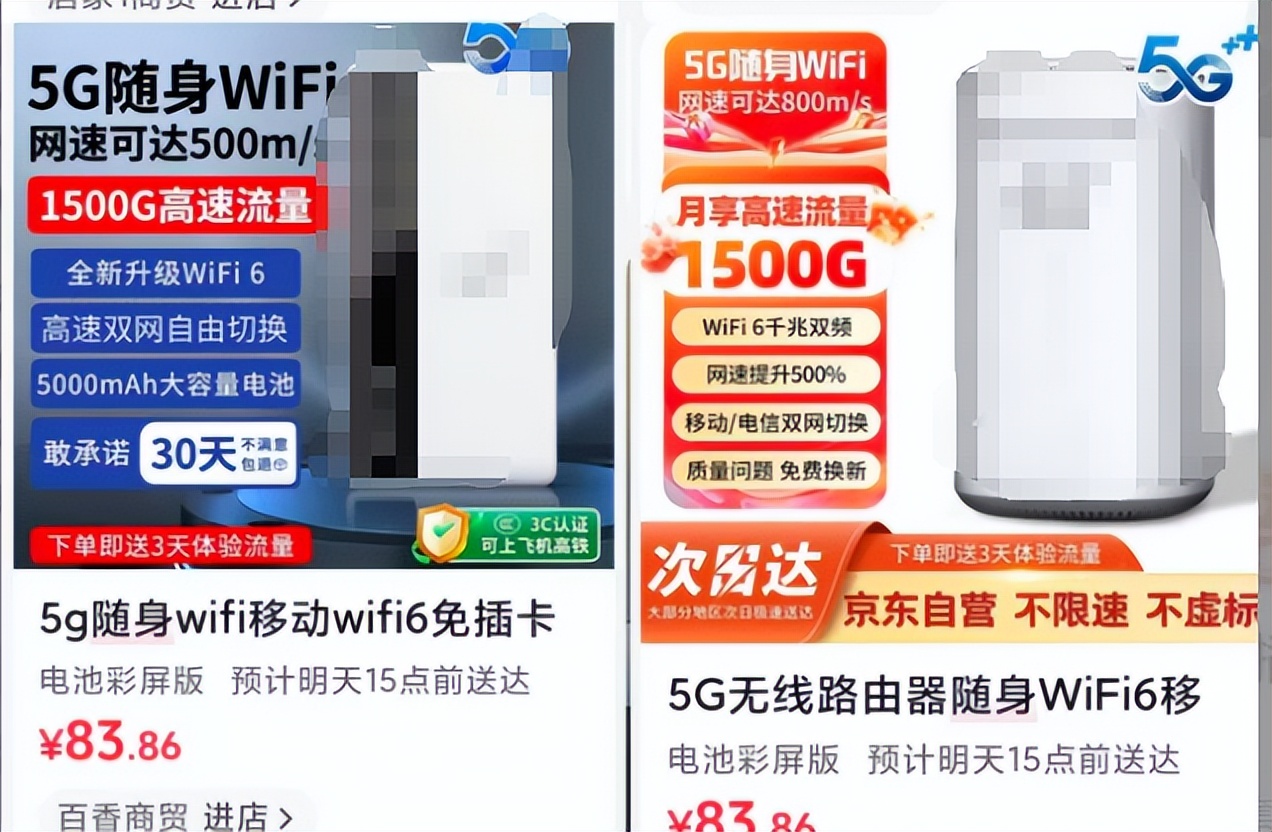Click the 高速双网自由切换 label
Viewport: 1272px width, 832px height.
pyautogui.click(x=166, y=328)
